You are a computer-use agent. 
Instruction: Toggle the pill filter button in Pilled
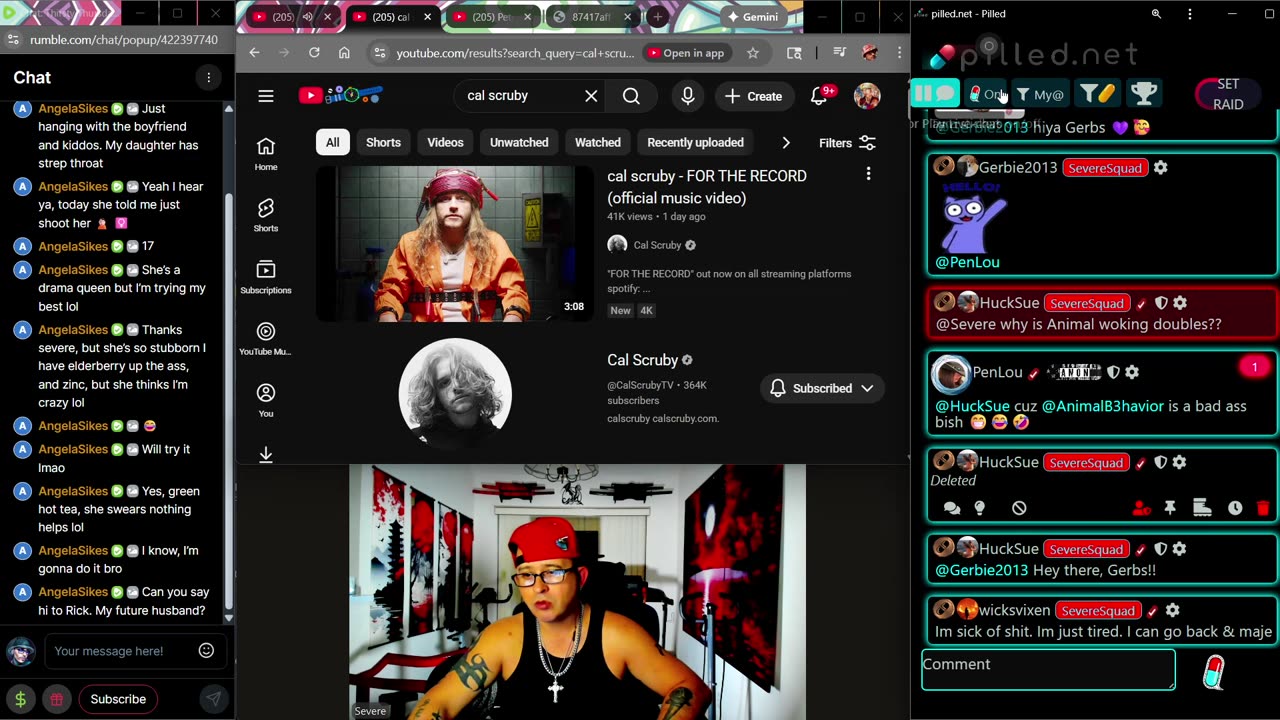pyautogui.click(x=1097, y=94)
